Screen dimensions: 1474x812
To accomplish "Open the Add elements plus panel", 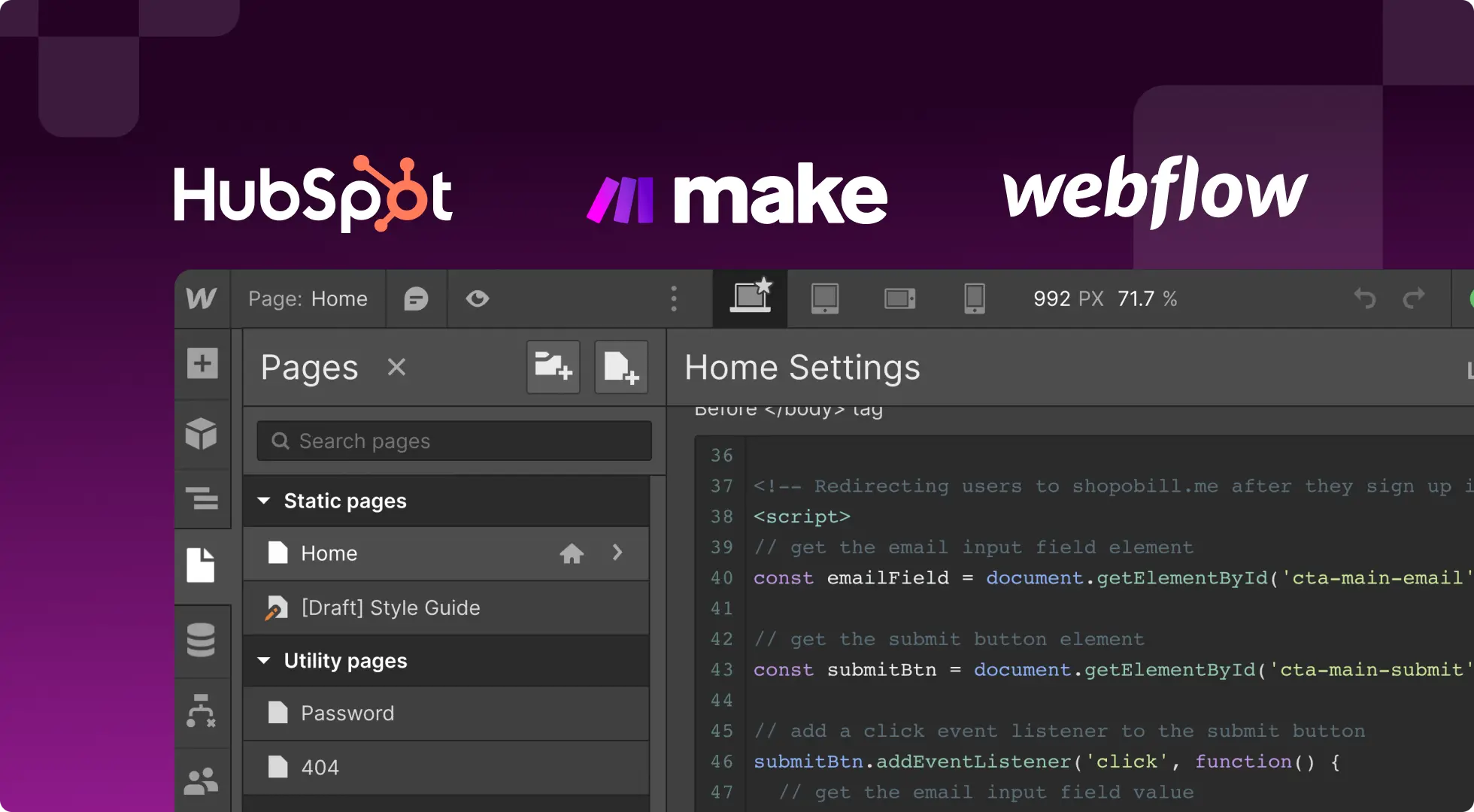I will point(202,364).
